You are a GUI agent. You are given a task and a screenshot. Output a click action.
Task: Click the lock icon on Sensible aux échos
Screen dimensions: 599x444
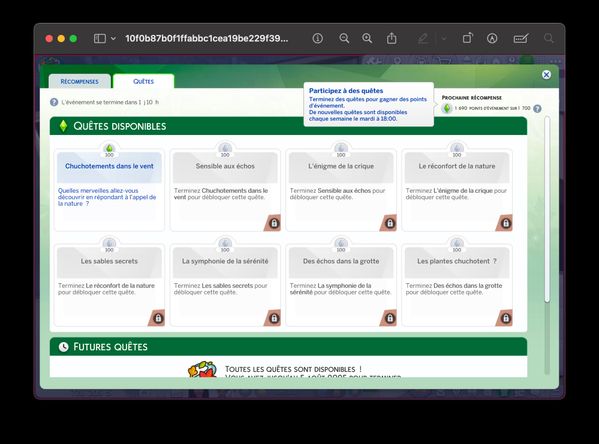pyautogui.click(x=274, y=223)
